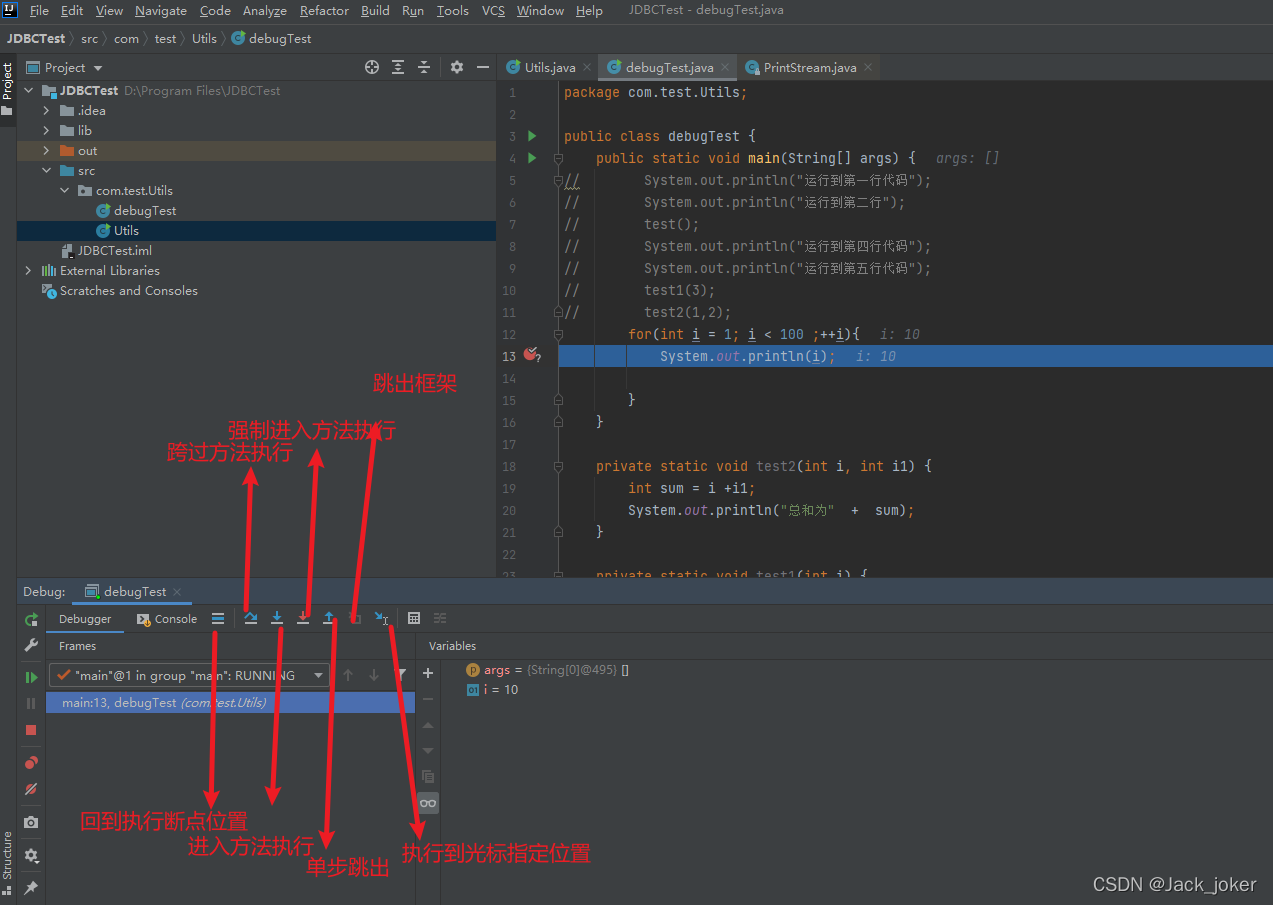Collapse the src folder in the project tree
Screen dimensions: 1273x905
point(46,170)
